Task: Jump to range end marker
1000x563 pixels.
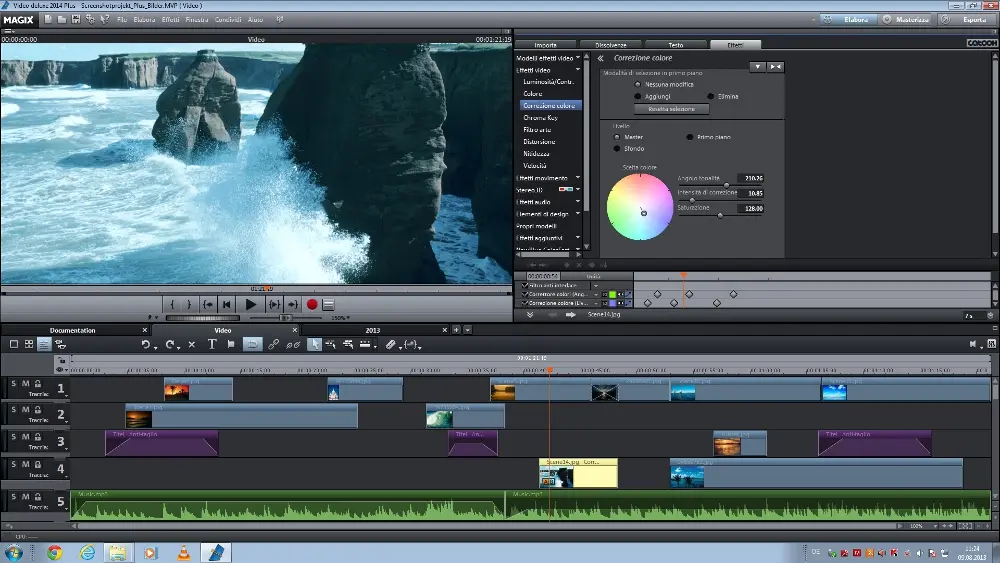Action: (293, 305)
